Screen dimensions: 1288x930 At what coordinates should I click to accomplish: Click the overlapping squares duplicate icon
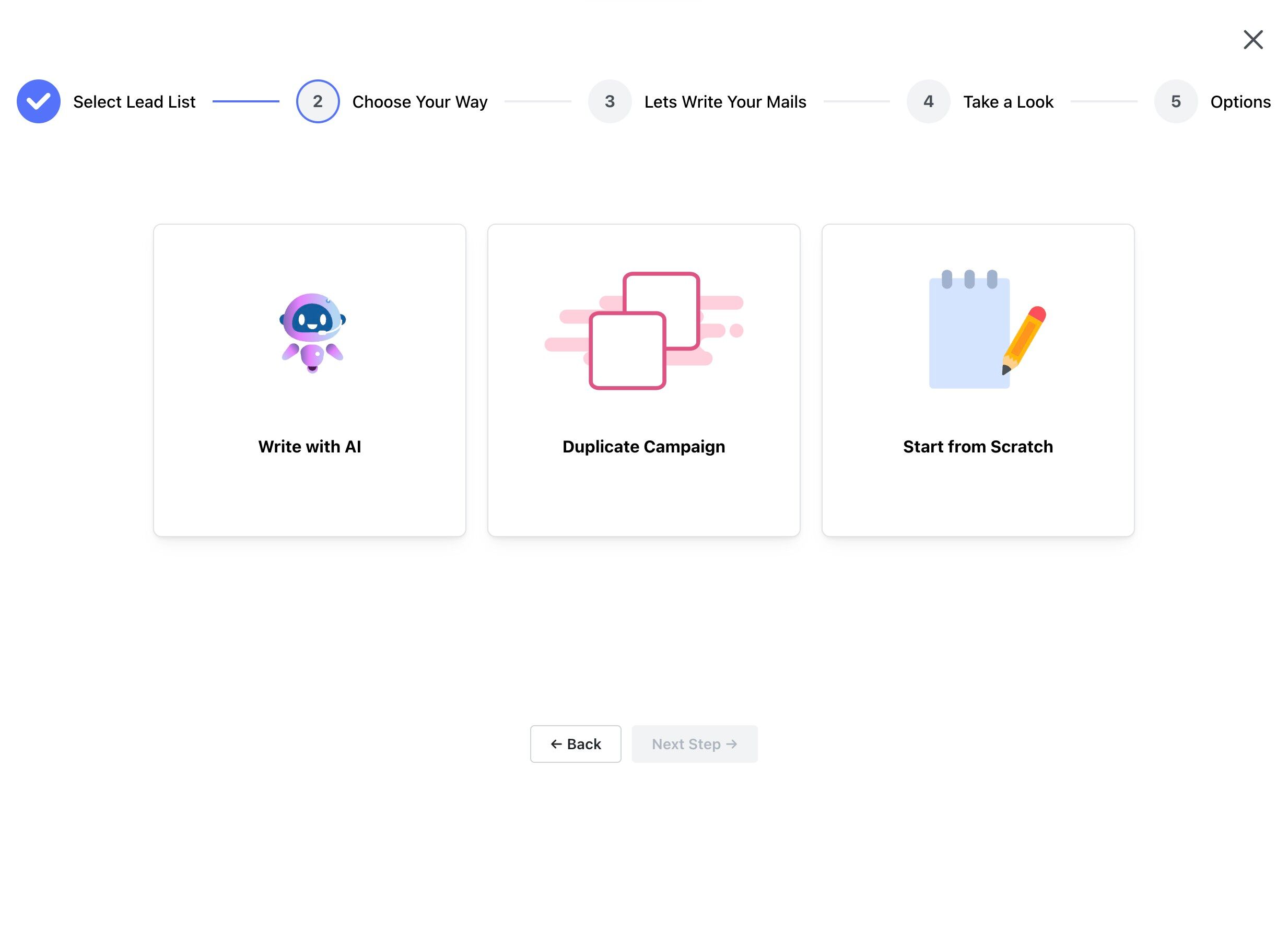tap(643, 331)
